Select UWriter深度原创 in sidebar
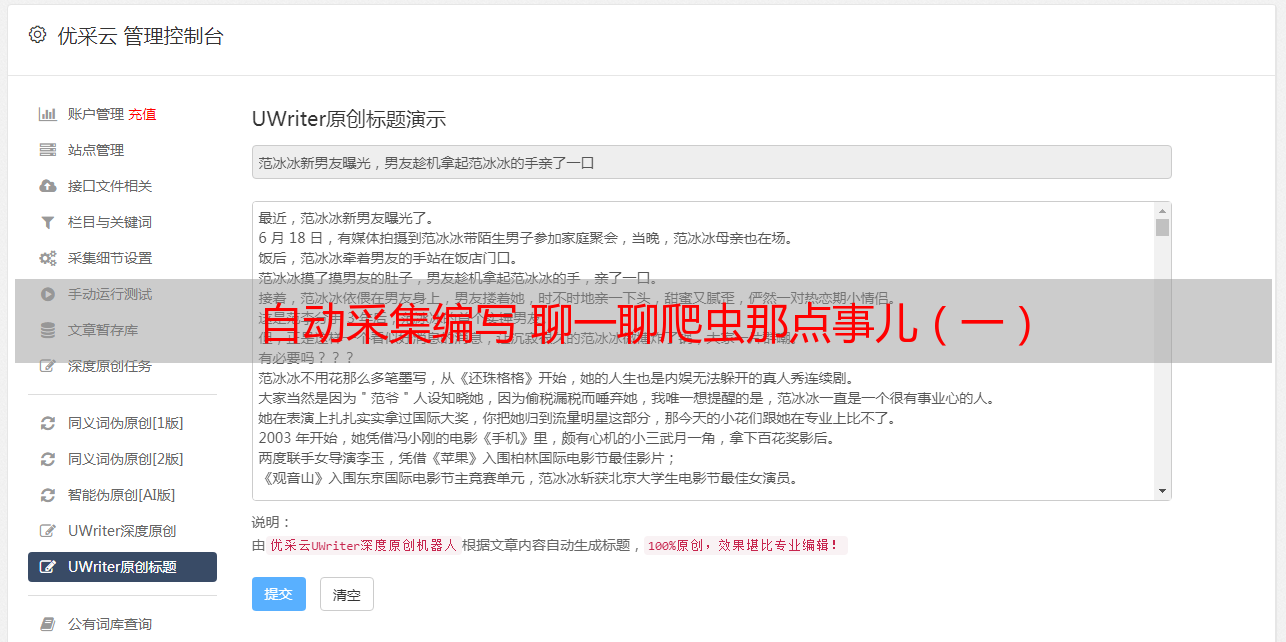The width and height of the screenshot is (1286, 642). (122, 531)
